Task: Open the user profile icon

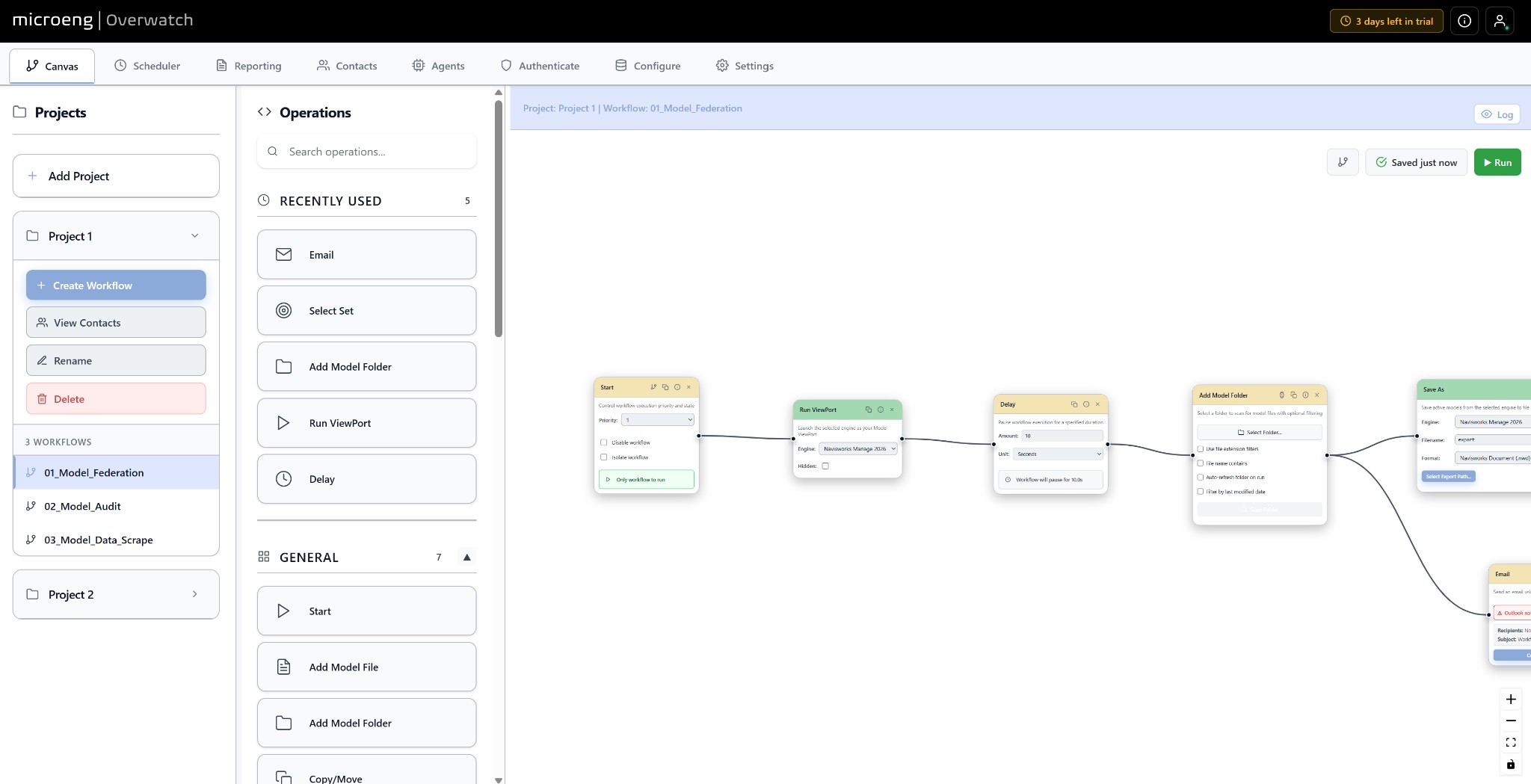Action: click(x=1500, y=21)
